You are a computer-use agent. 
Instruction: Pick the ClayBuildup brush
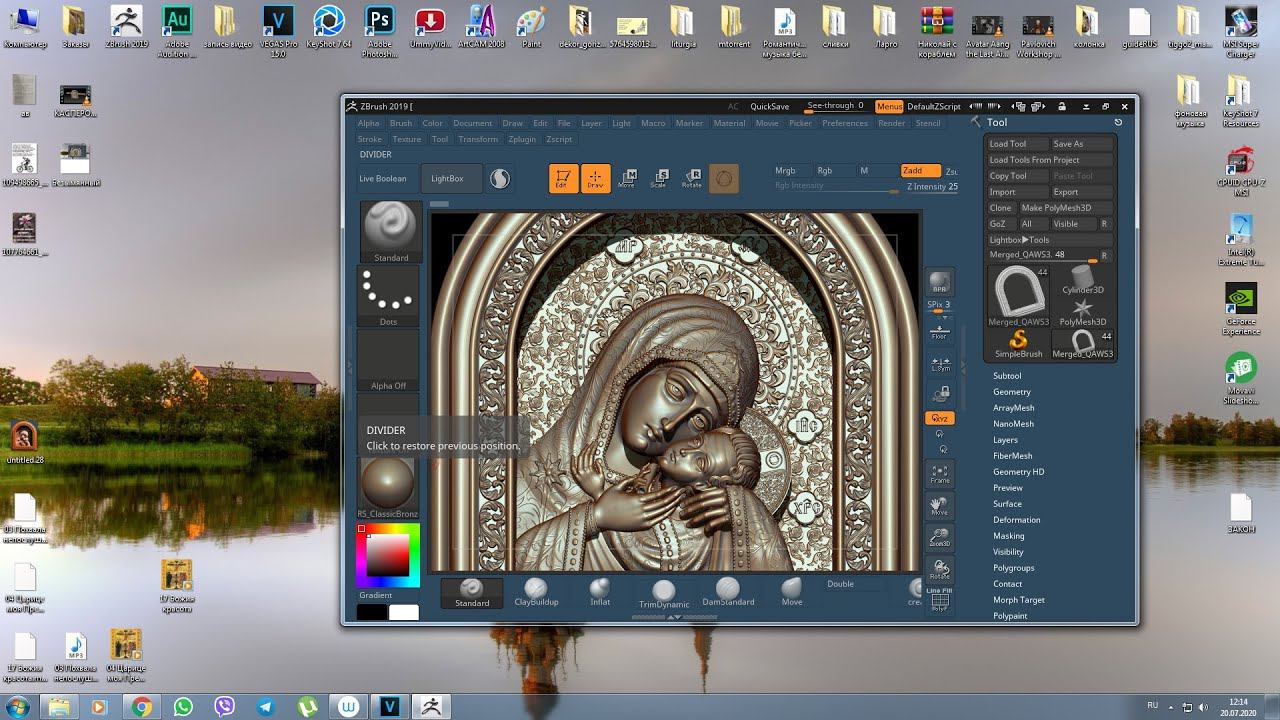(536, 591)
